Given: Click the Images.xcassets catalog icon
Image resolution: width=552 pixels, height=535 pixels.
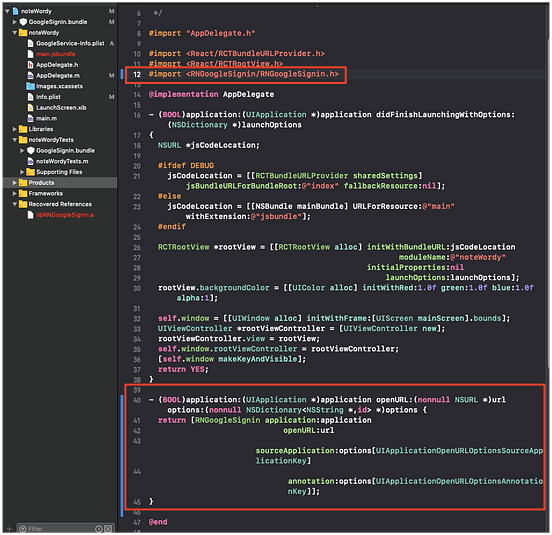Looking at the screenshot, I should point(31,86).
